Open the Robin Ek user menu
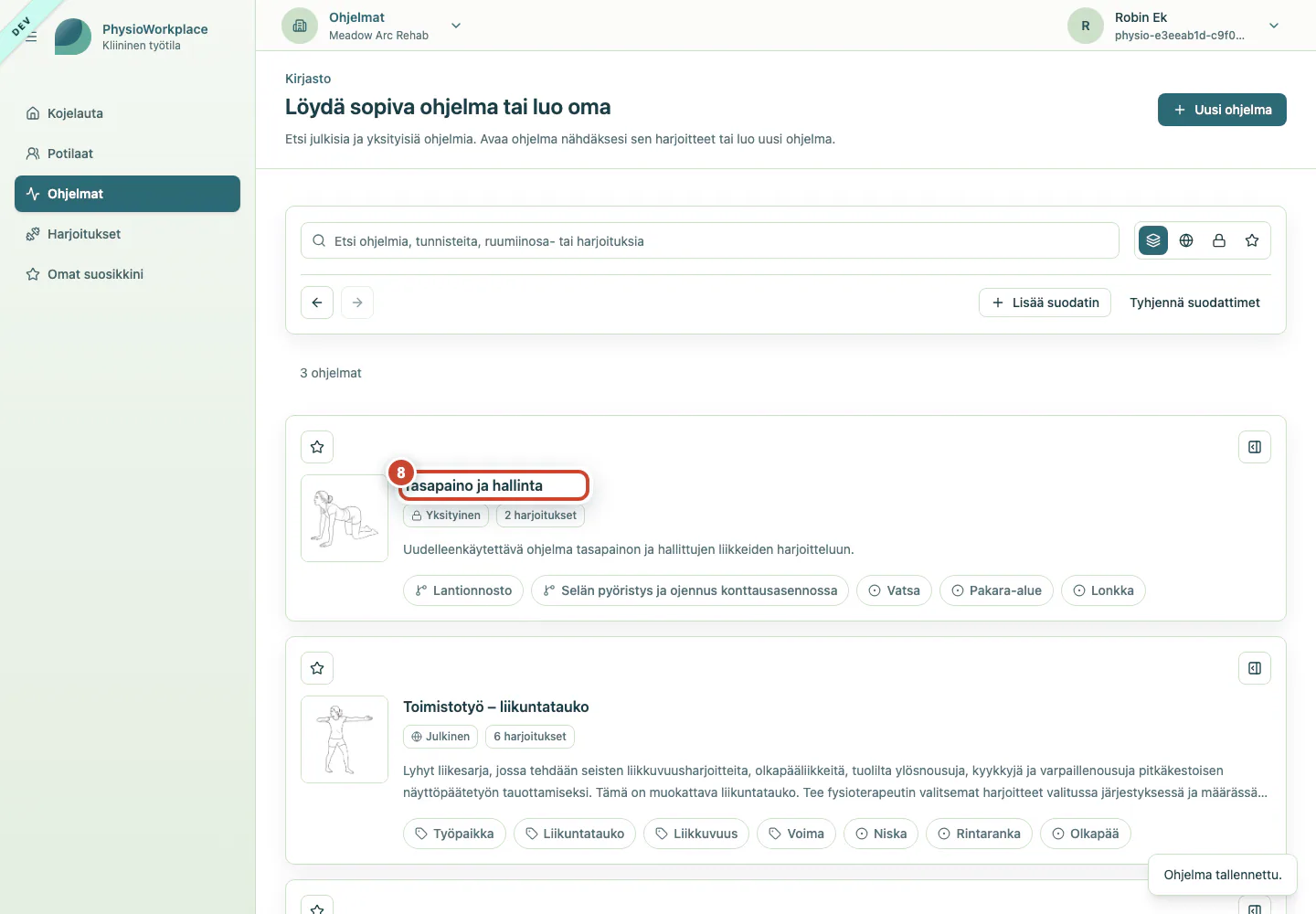This screenshot has width=1316, height=914. tap(1177, 26)
